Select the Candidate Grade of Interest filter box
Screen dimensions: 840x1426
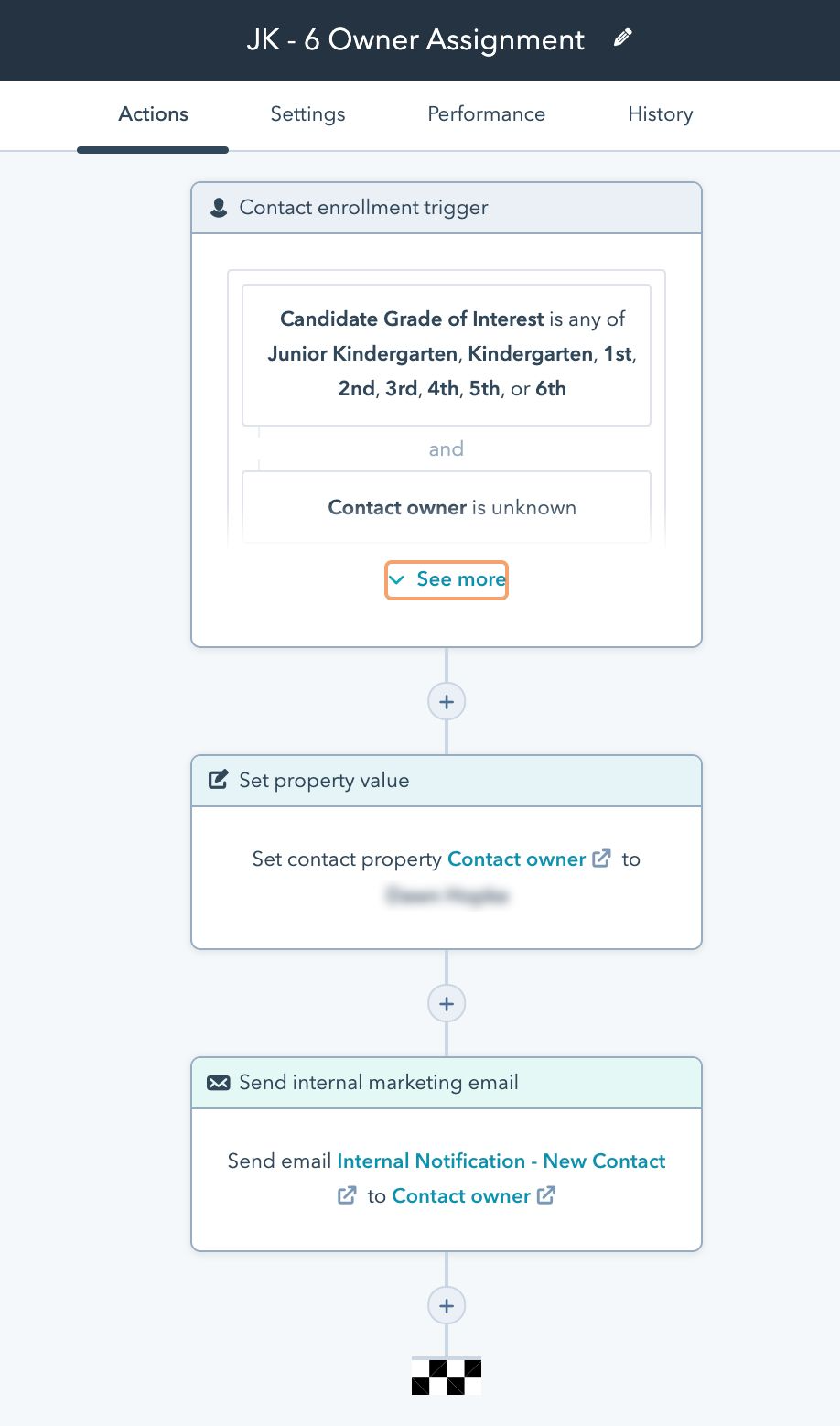(x=447, y=354)
